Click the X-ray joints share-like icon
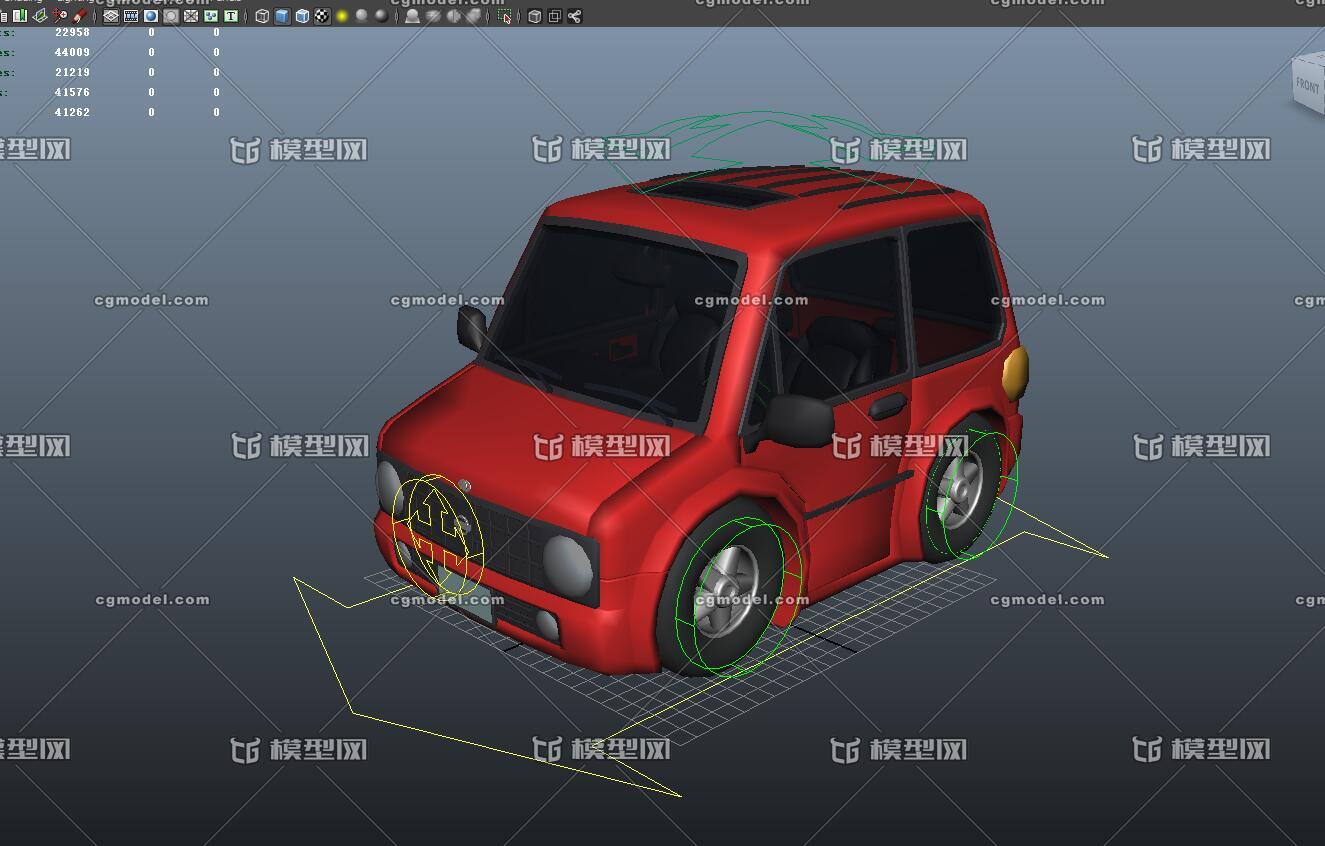Viewport: 1325px width, 846px height. tap(575, 16)
